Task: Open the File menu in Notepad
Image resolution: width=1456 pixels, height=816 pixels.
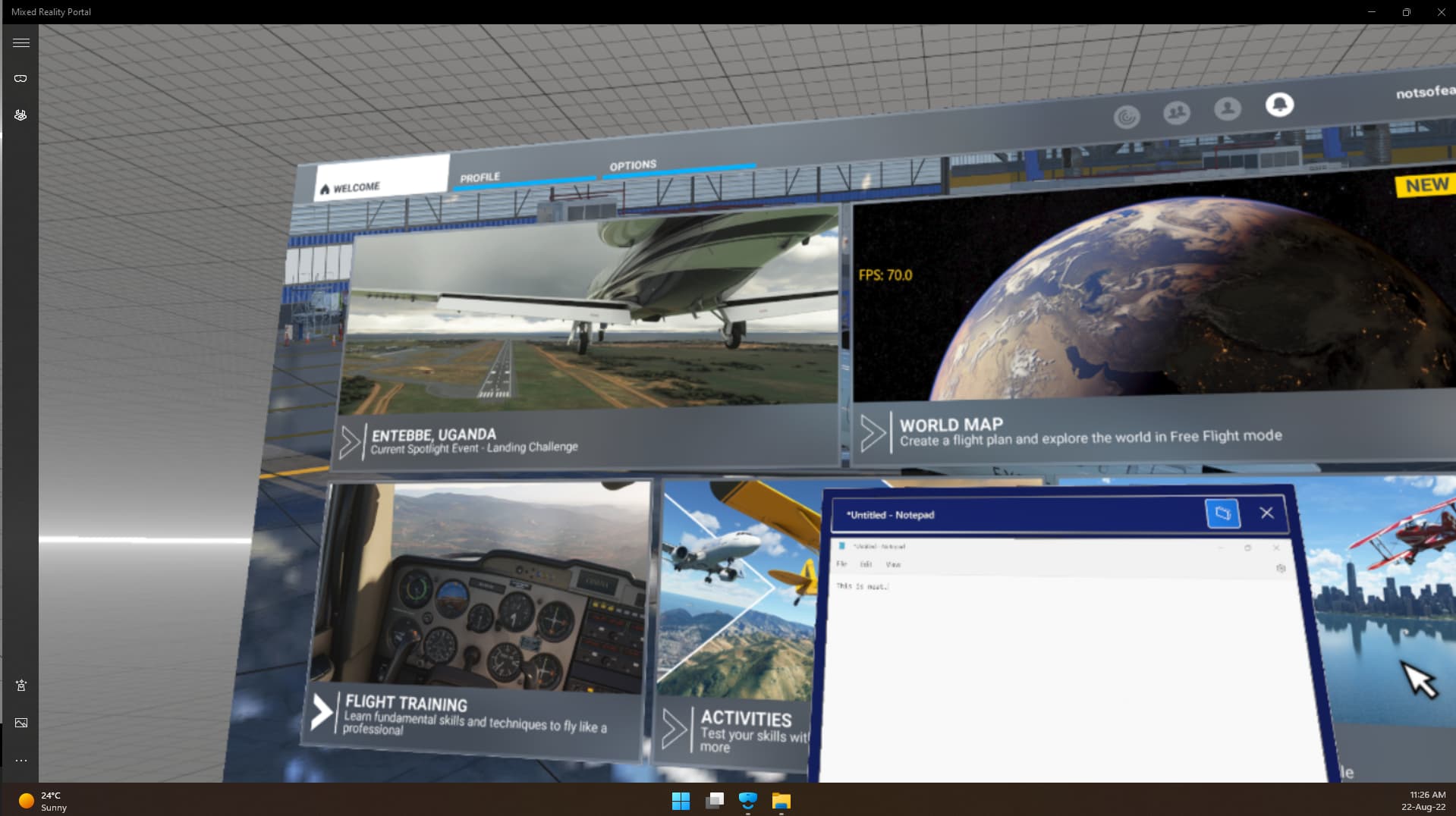Action: [x=841, y=564]
